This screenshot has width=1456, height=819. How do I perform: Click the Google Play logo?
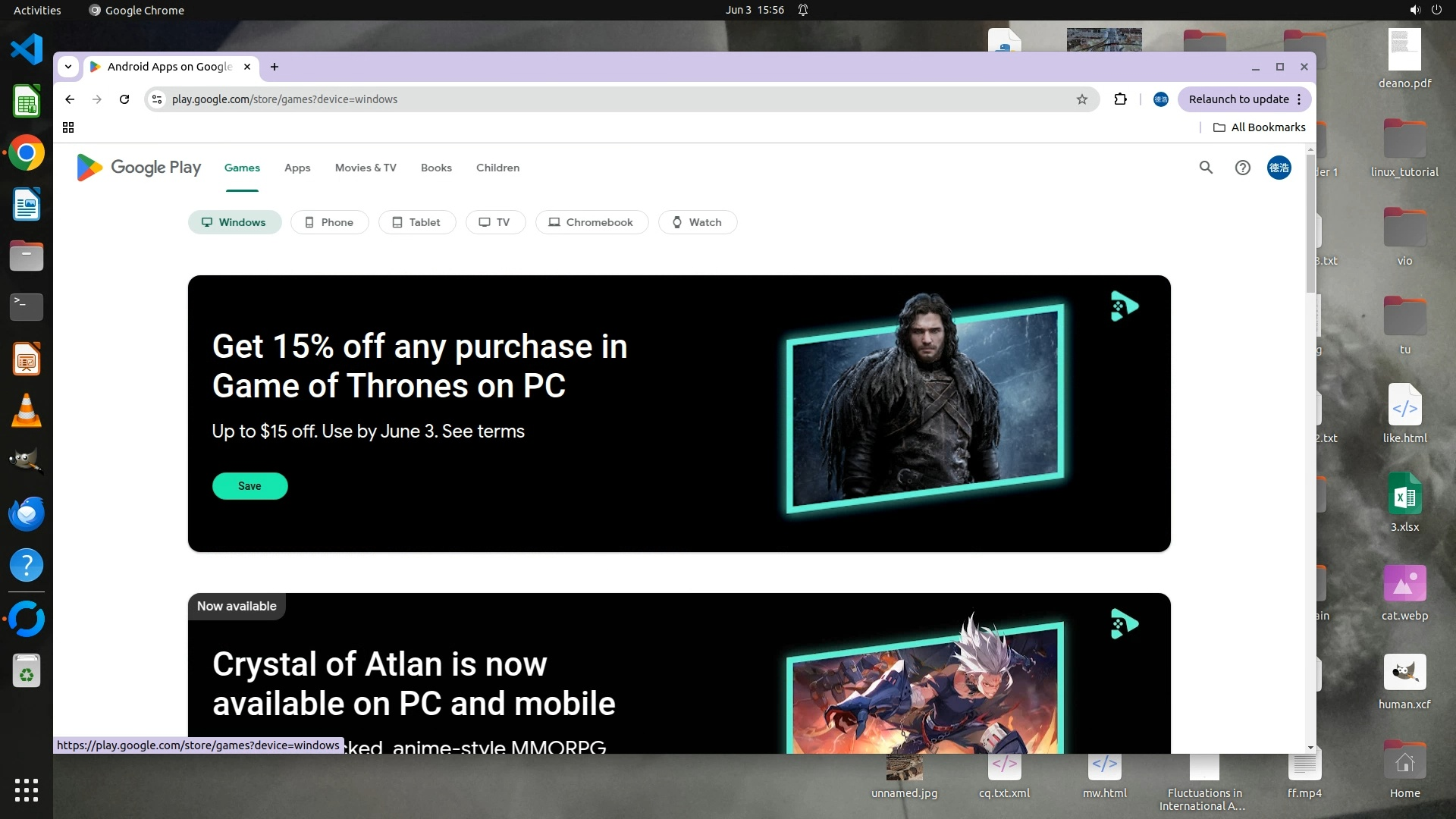coord(139,168)
